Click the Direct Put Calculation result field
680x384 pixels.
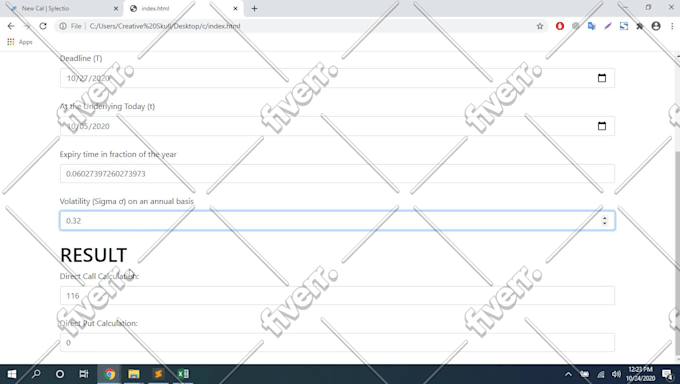pyautogui.click(x=337, y=343)
